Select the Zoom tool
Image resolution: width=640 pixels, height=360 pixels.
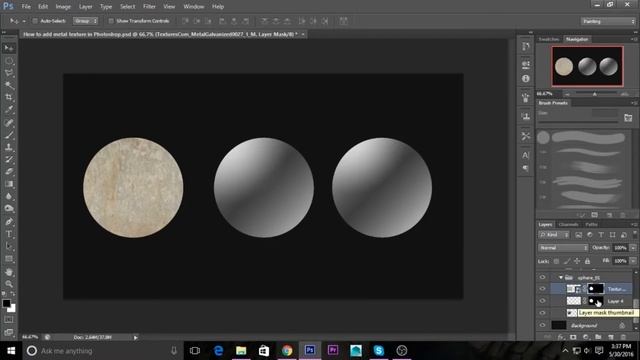(x=9, y=284)
